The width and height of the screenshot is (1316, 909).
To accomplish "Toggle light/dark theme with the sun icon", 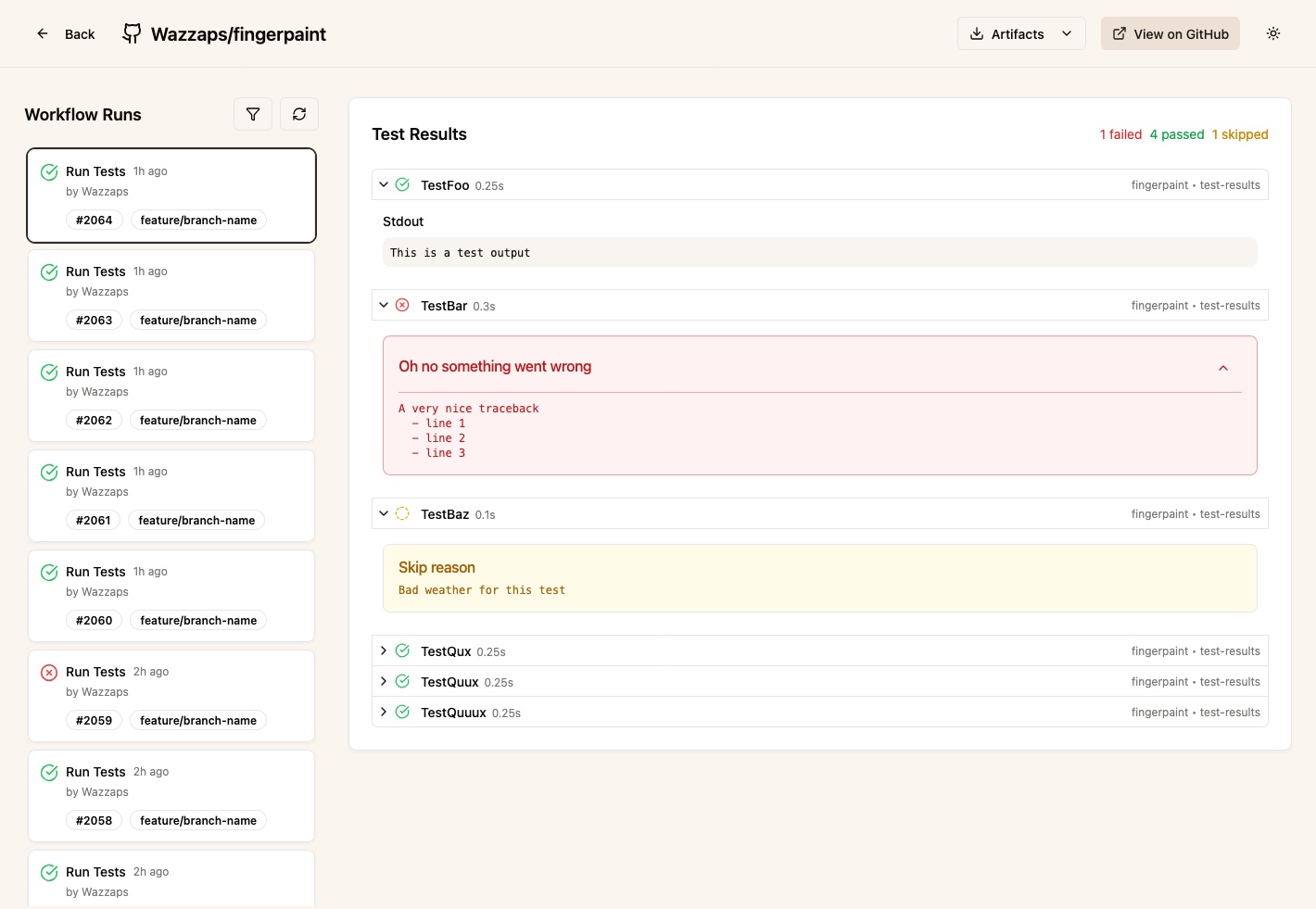I will pyautogui.click(x=1273, y=33).
